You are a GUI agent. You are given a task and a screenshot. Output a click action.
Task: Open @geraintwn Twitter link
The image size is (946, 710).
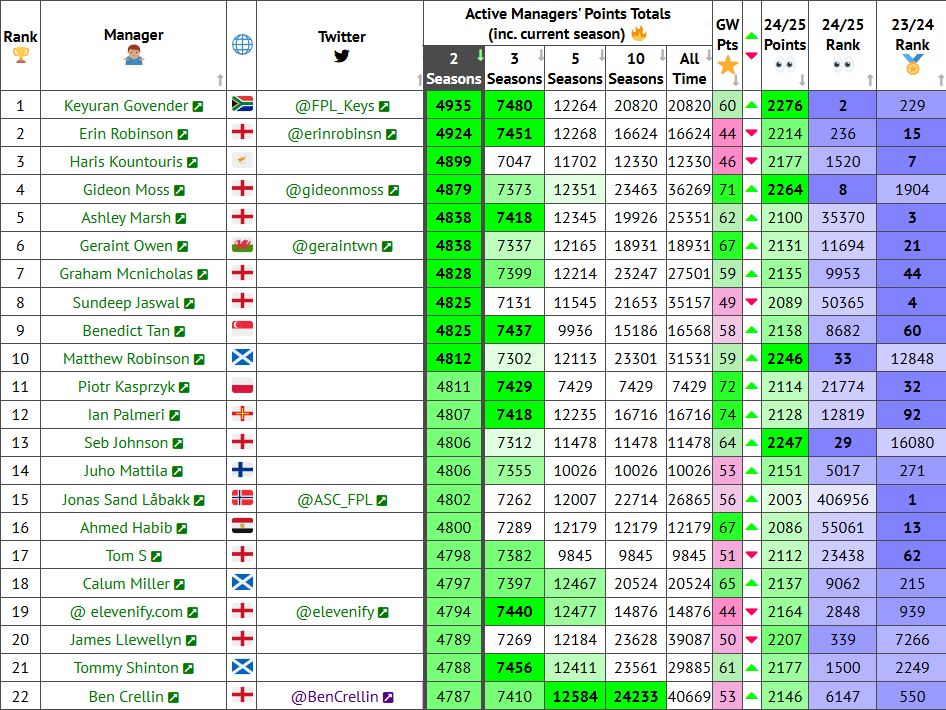tap(341, 246)
